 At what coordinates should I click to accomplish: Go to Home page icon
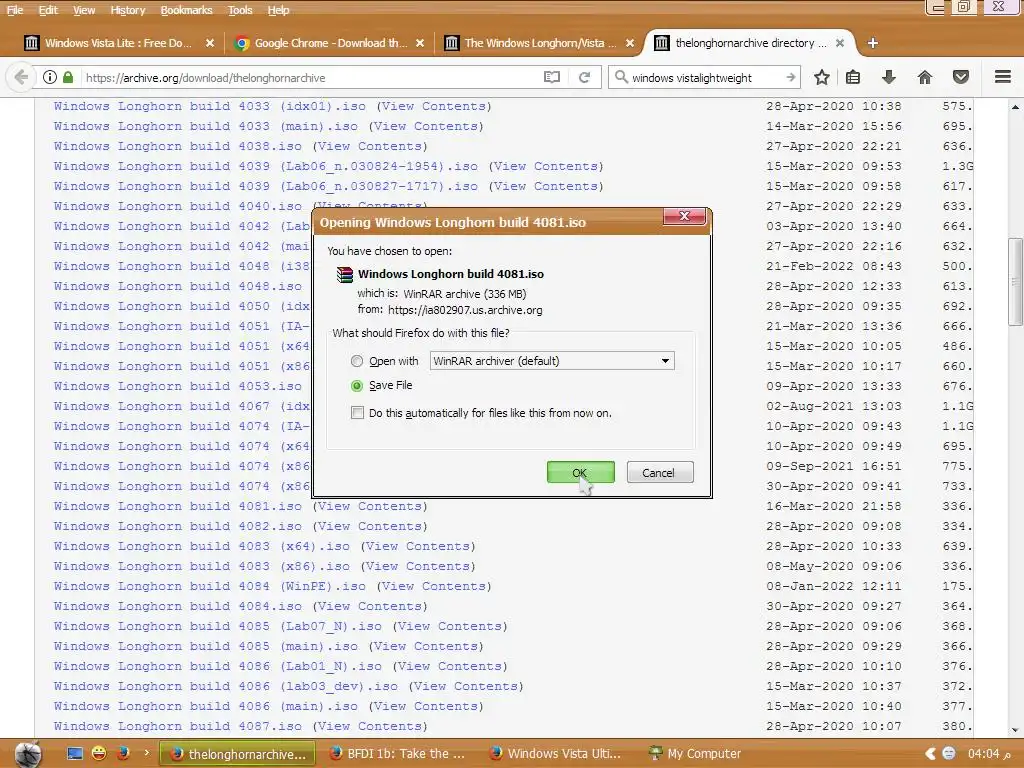tap(925, 77)
